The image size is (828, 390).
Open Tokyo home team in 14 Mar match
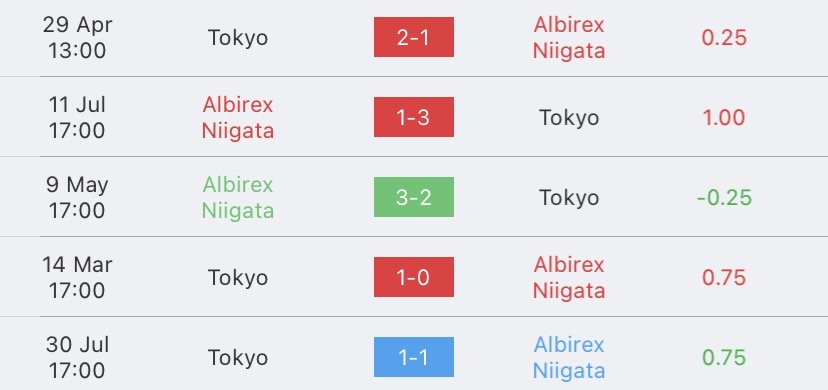click(x=238, y=278)
